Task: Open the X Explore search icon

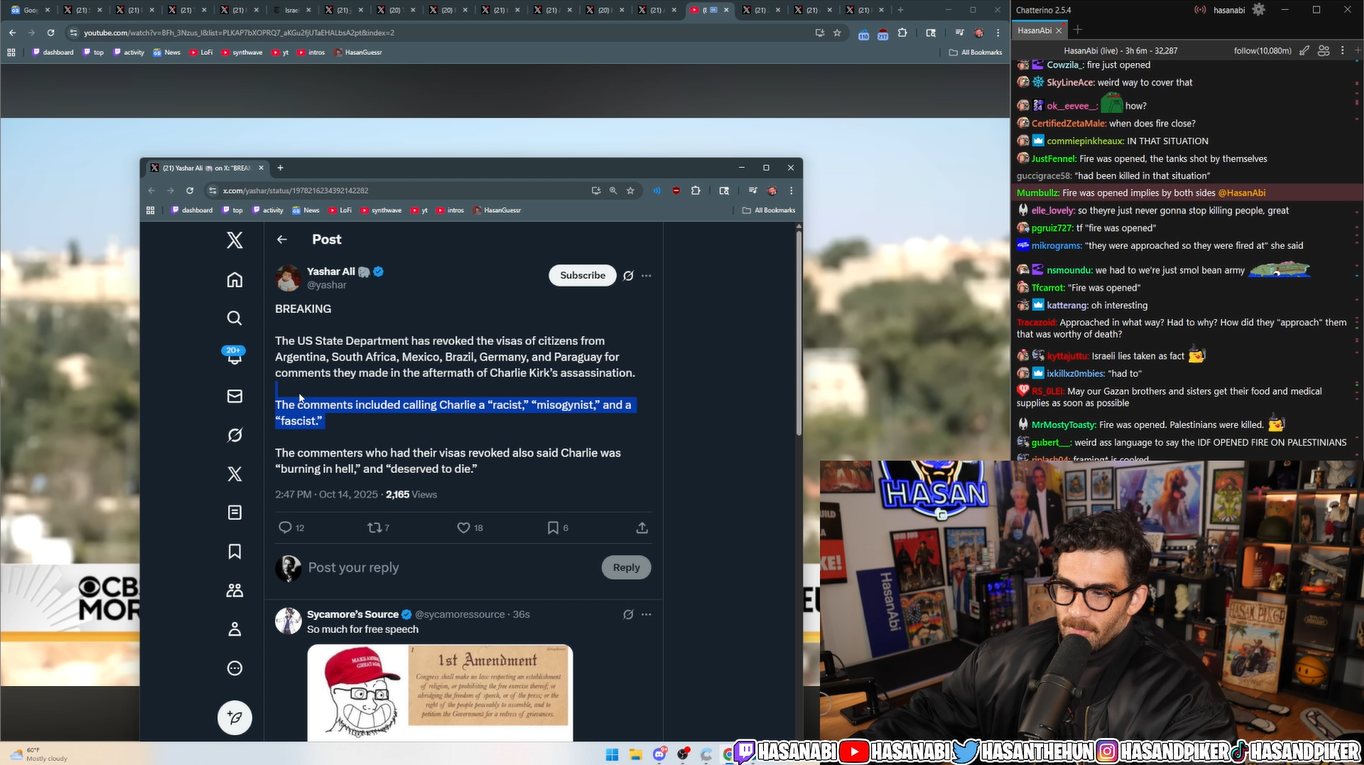Action: coord(235,318)
